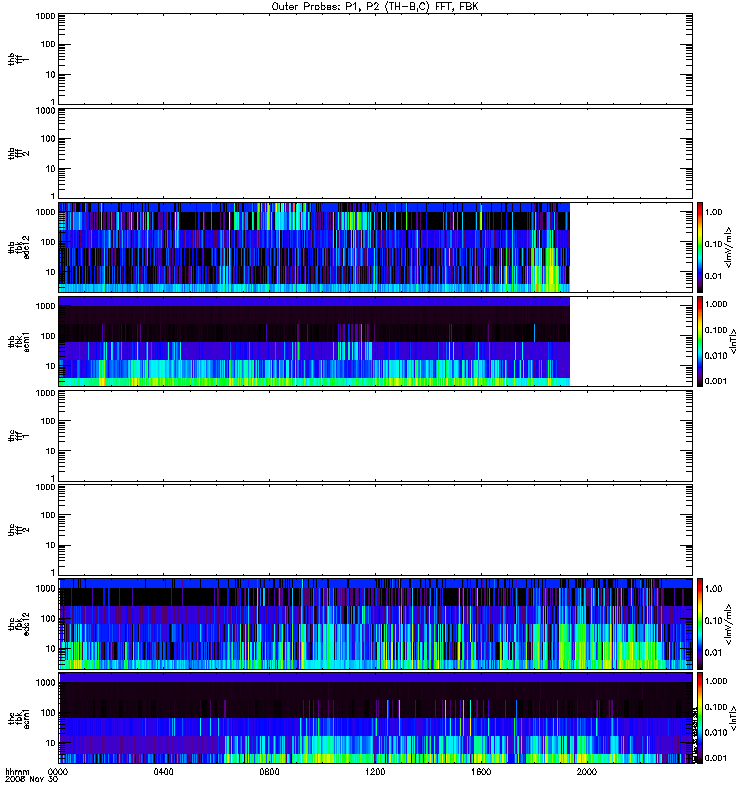750x800 pixels.
Task: Click the '2000' time axis label
Action: [587, 772]
